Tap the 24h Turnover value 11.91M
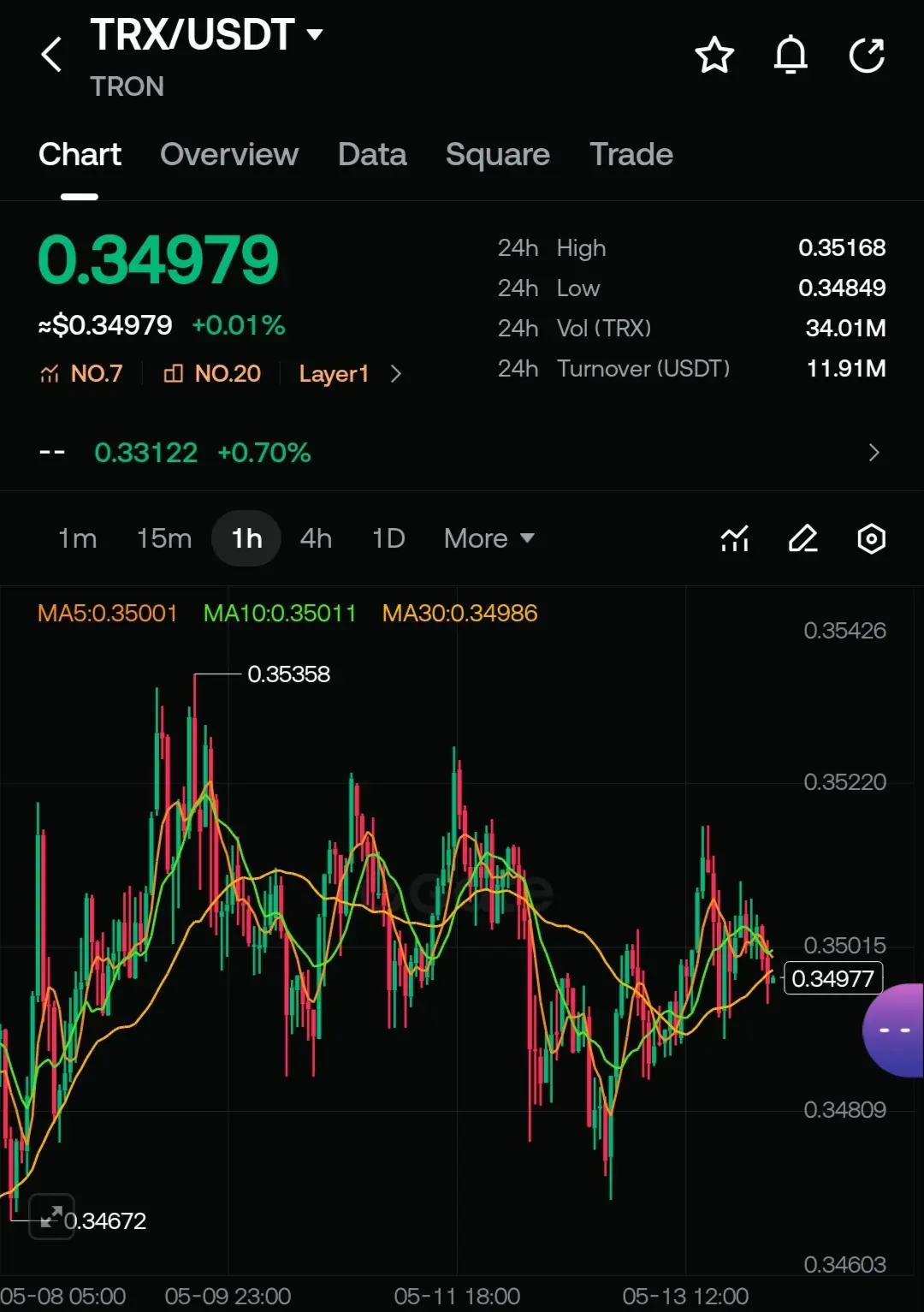This screenshot has width=924, height=1312. pyautogui.click(x=846, y=368)
